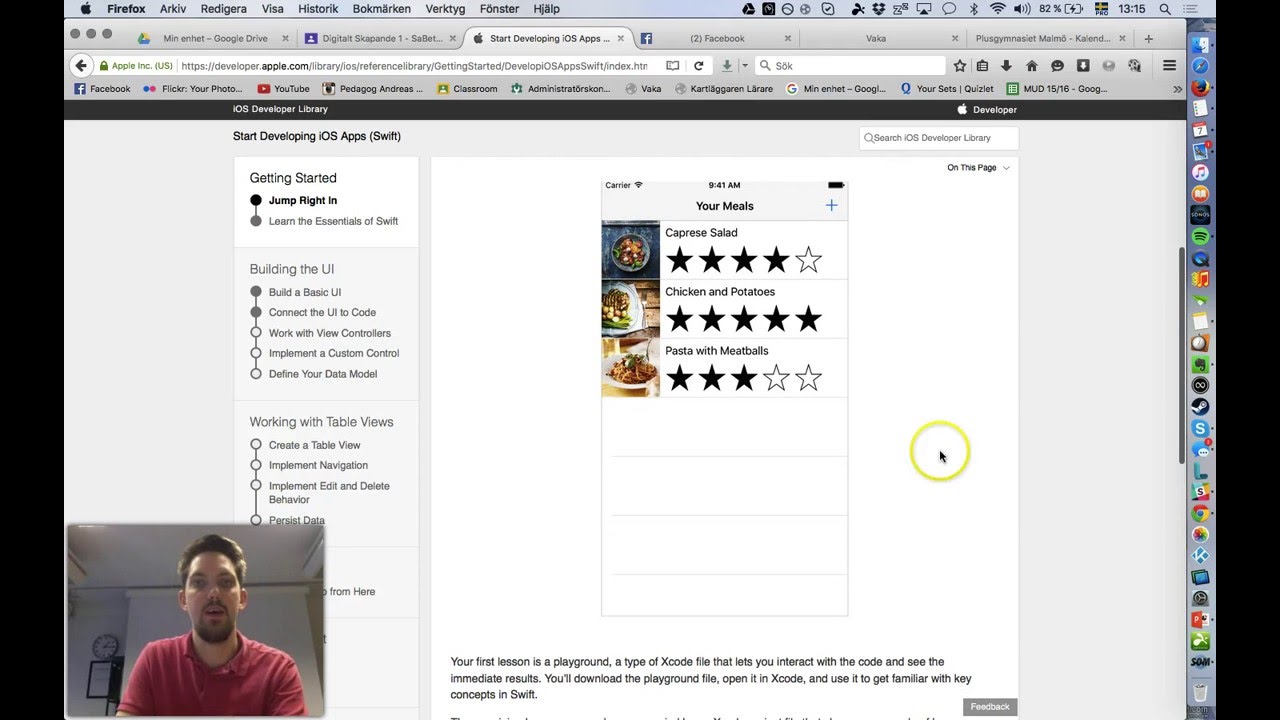Open the Bokmärken menu

[381, 9]
